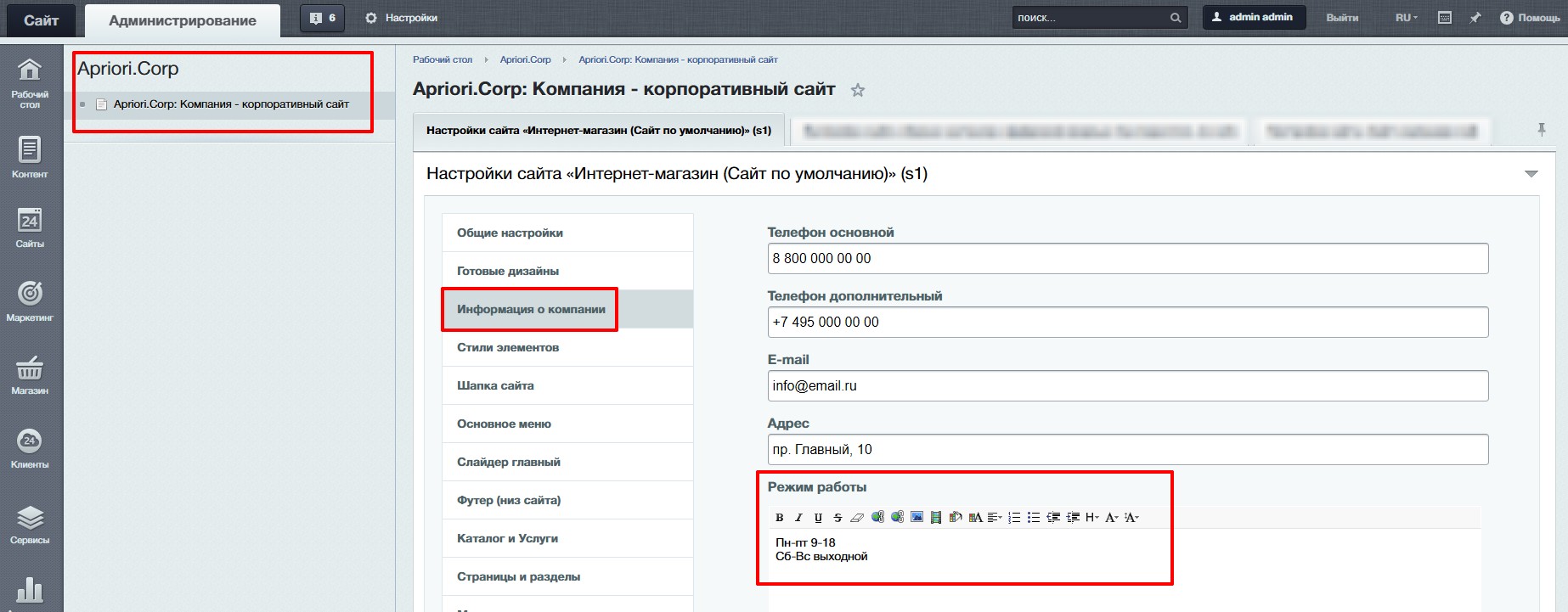Screen dimensions: 1568x612
Task: Click Рабочий стол breadcrumb link
Action: pyautogui.click(x=442, y=59)
